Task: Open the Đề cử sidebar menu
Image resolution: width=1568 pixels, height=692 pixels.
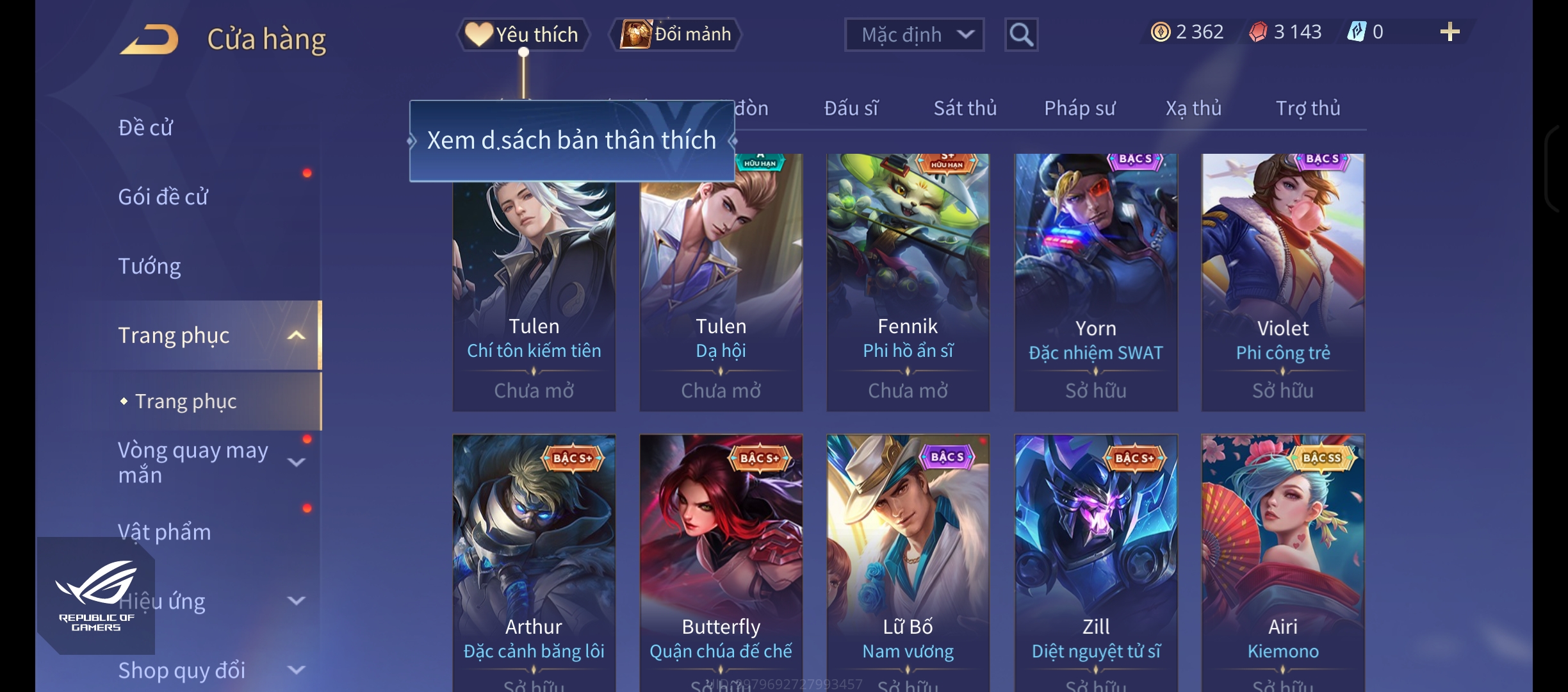Action: pyautogui.click(x=145, y=128)
